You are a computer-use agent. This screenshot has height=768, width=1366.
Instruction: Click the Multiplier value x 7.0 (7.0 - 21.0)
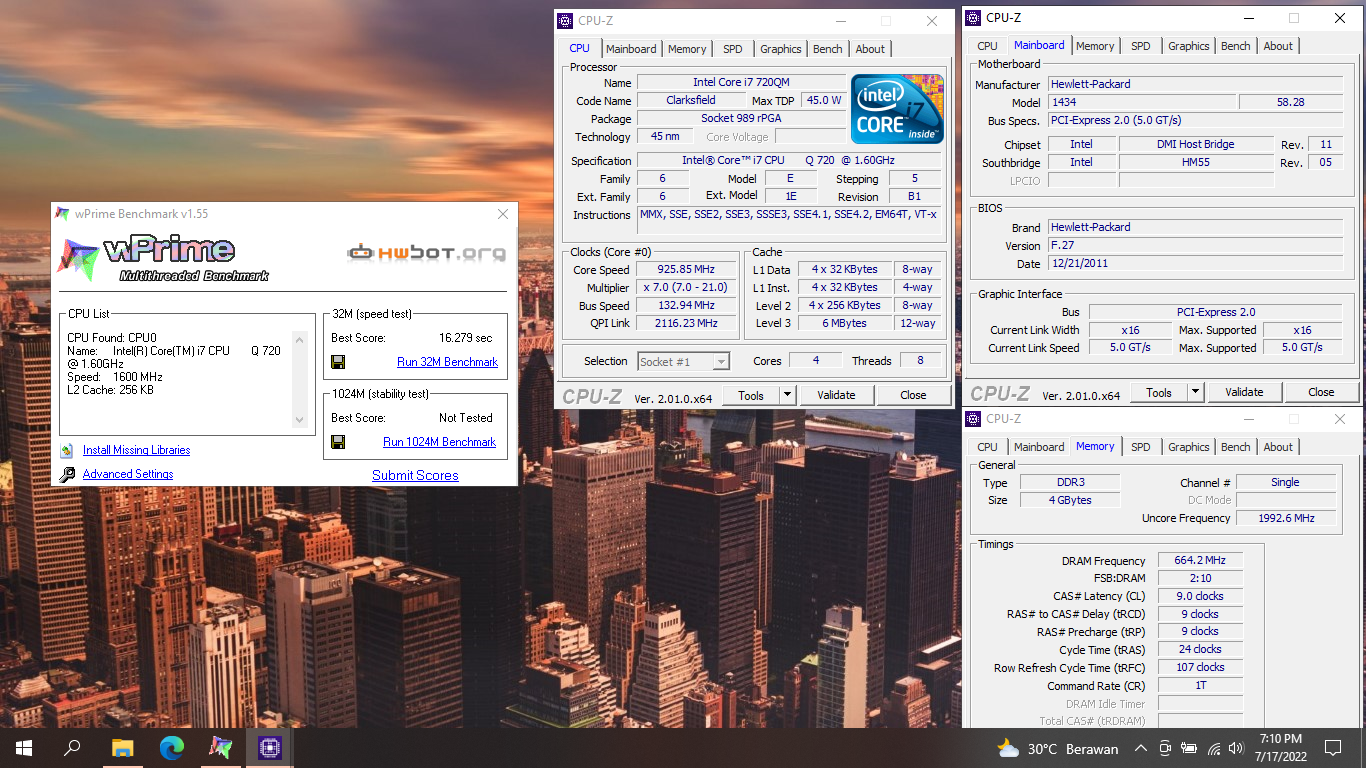click(686, 288)
